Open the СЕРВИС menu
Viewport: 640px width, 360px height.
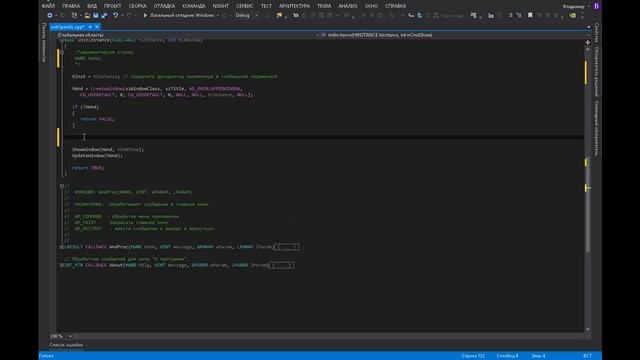click(245, 6)
